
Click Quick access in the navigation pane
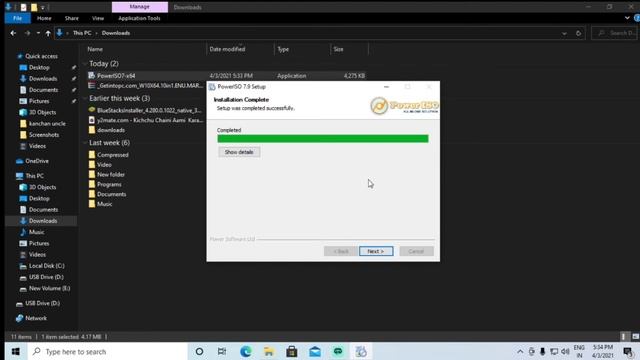41,56
